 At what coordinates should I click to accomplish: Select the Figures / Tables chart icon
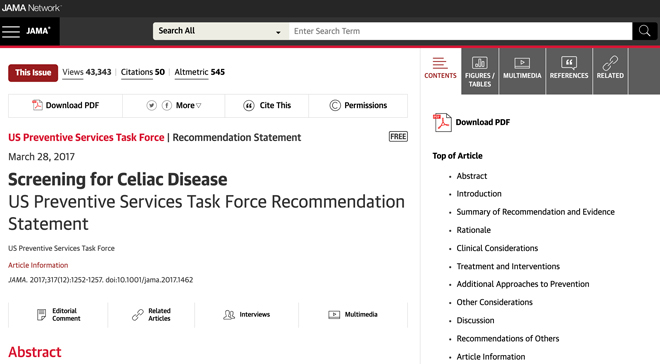[480, 63]
